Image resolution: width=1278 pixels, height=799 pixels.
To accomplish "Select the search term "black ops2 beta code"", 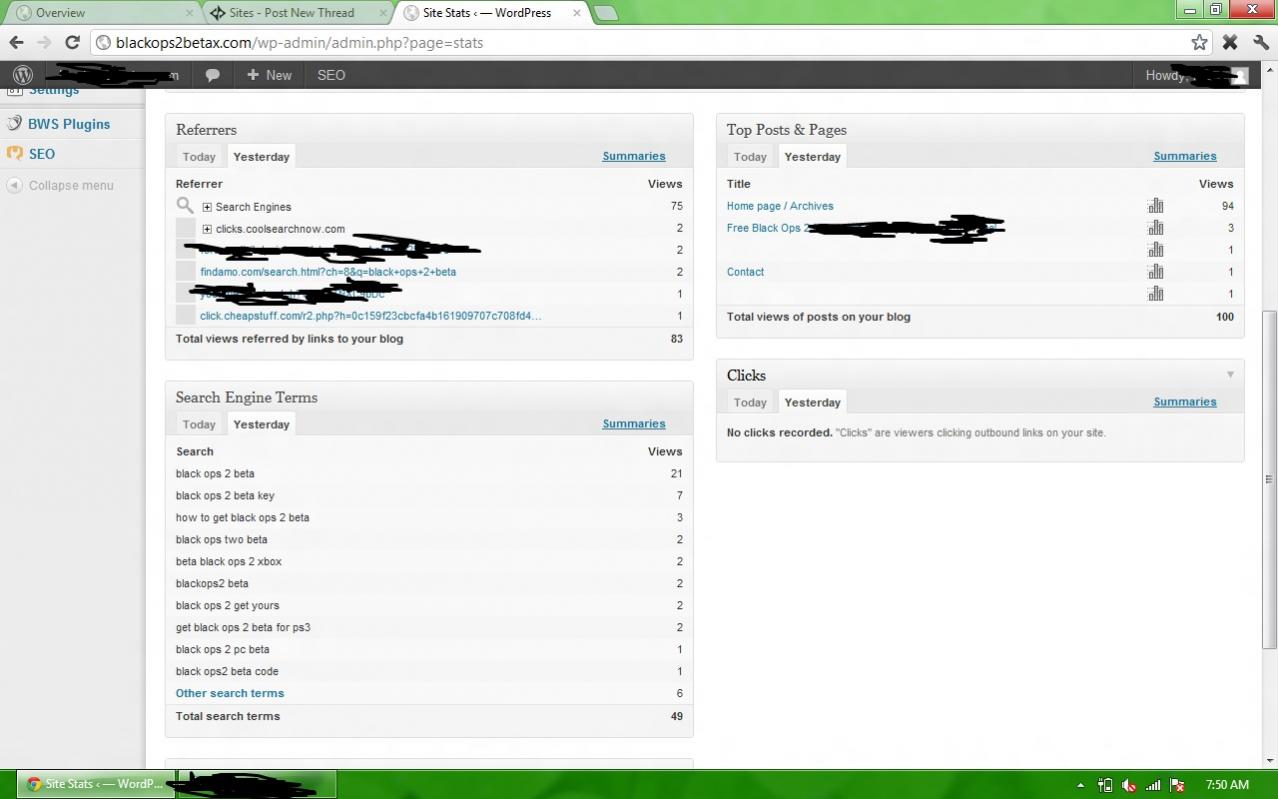I will click(227, 672).
